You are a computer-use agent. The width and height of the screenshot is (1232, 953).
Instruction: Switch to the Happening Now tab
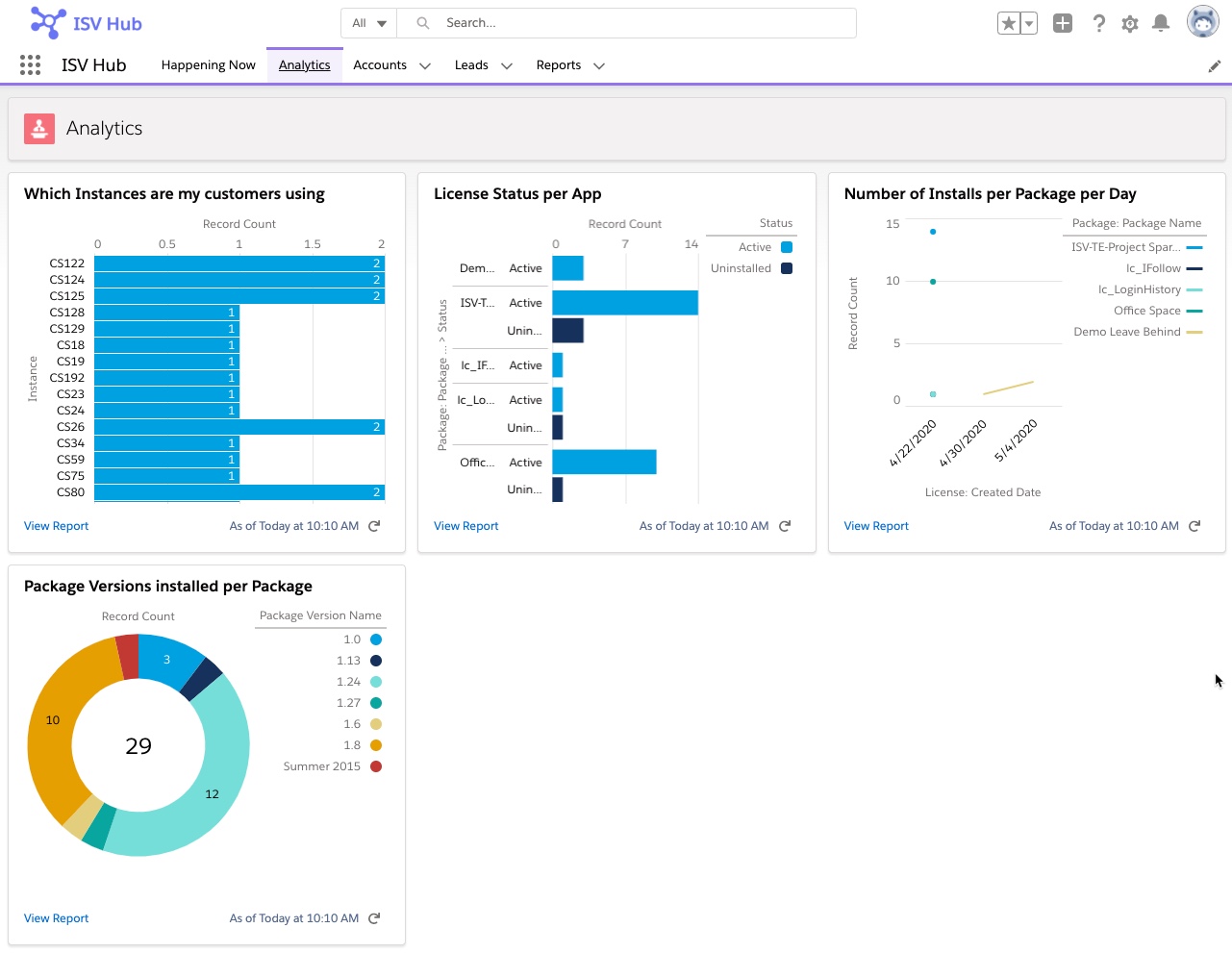coord(208,64)
